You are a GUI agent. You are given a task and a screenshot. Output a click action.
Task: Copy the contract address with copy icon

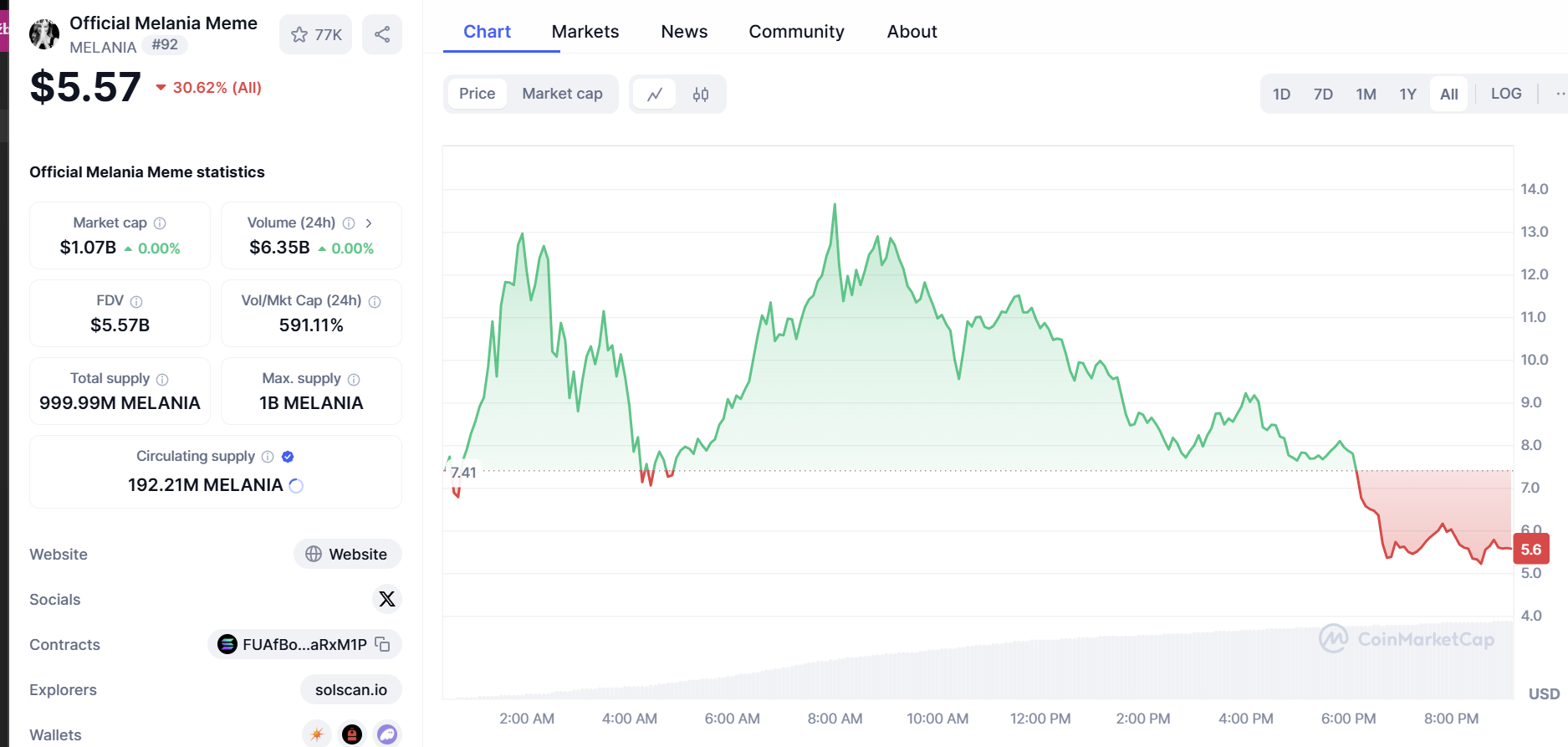pos(382,644)
